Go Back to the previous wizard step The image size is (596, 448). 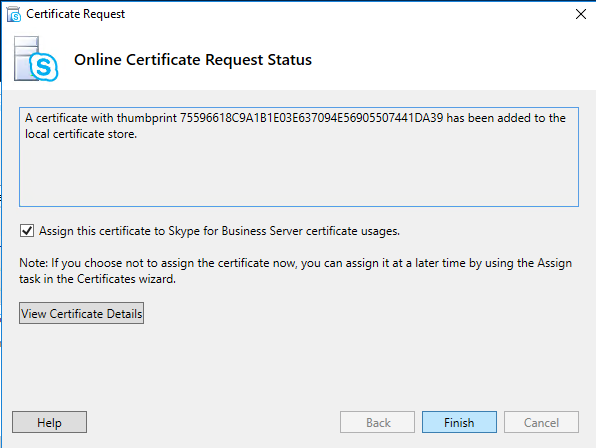point(377,422)
